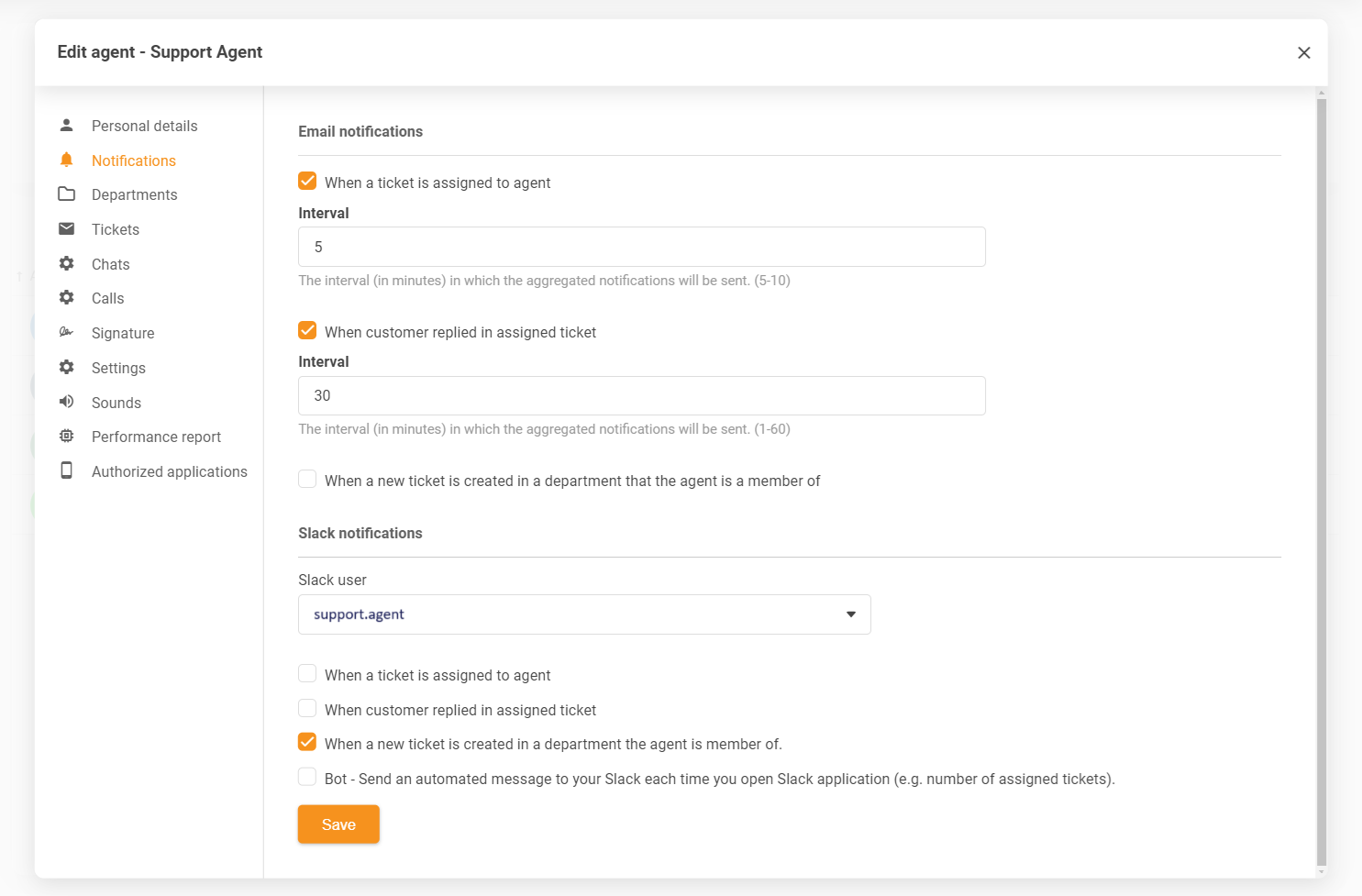Click the bell icon beside Notifications

66,160
